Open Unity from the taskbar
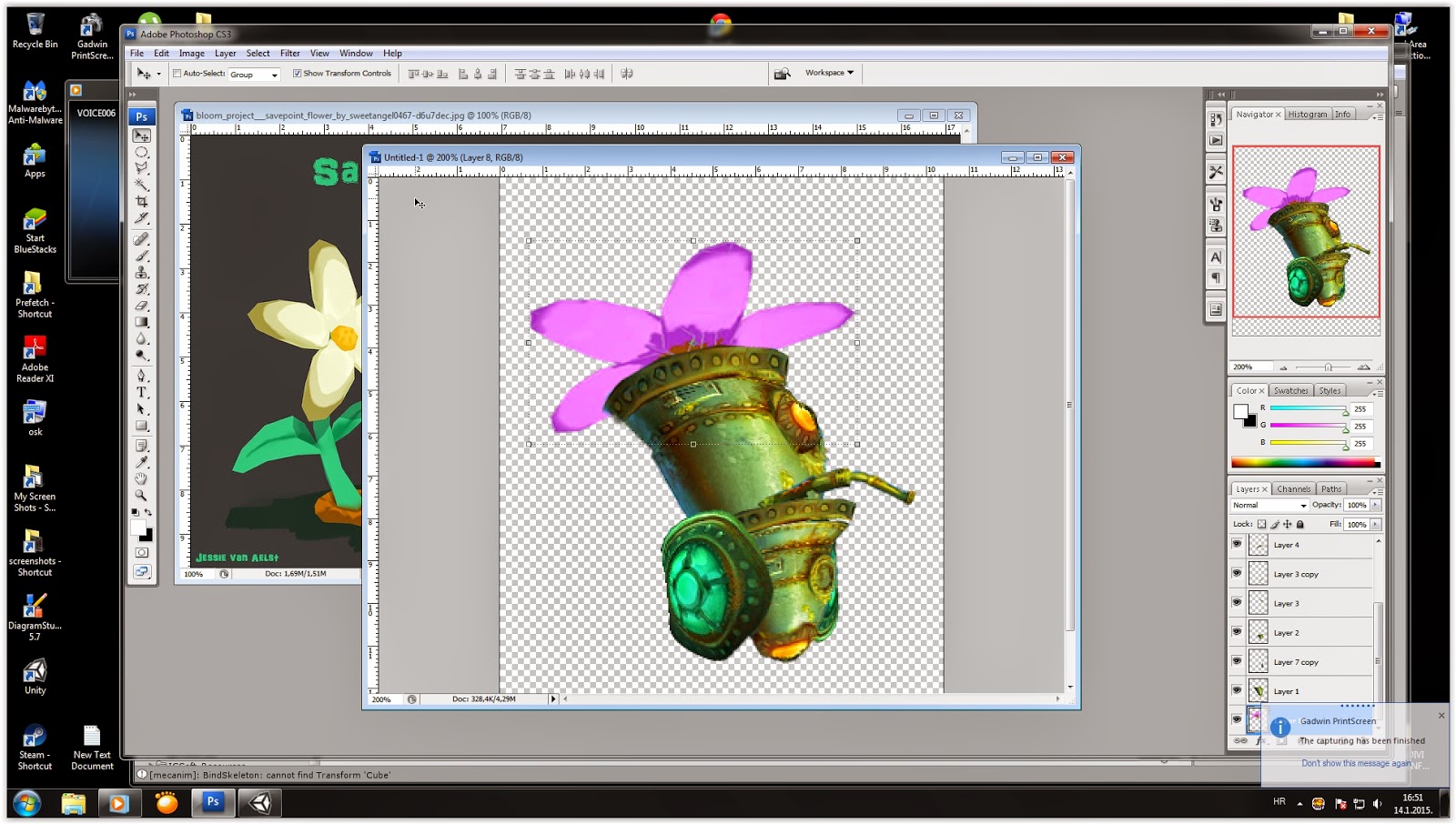The height and width of the screenshot is (824, 1456). (259, 803)
